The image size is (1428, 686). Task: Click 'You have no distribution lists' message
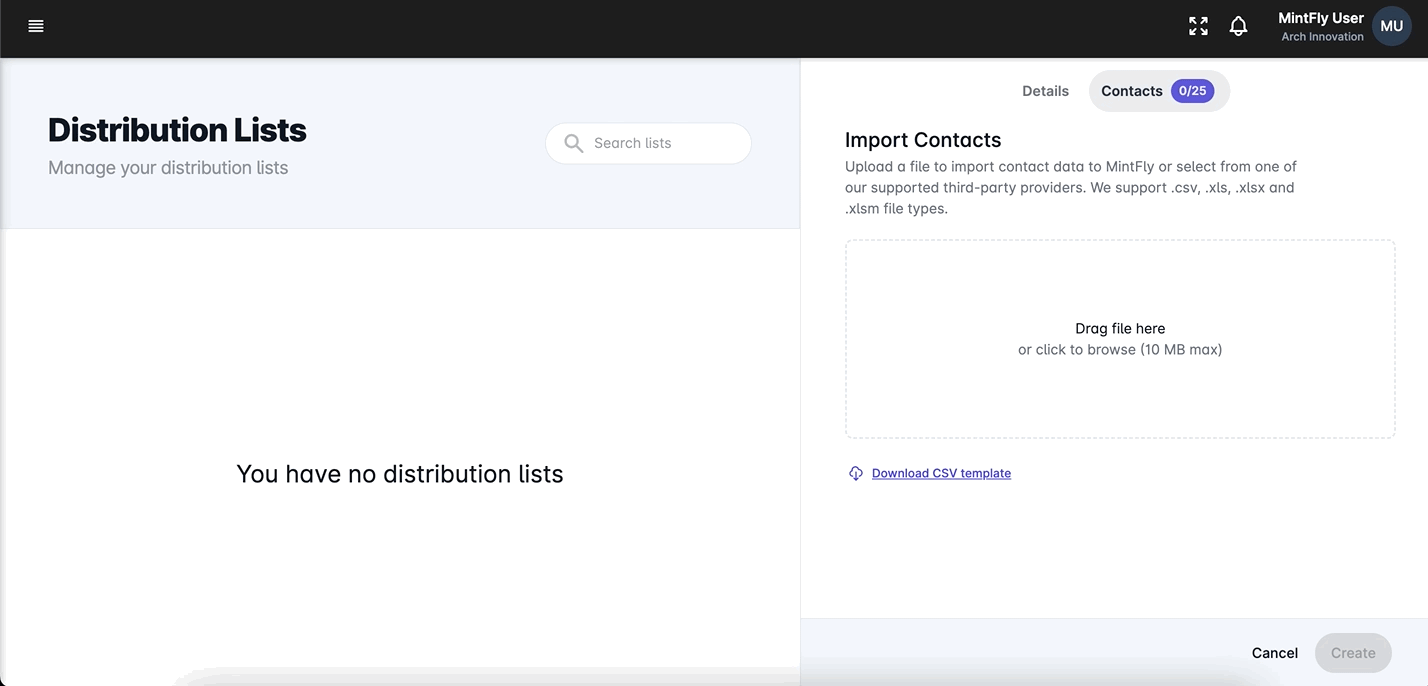pyautogui.click(x=400, y=474)
